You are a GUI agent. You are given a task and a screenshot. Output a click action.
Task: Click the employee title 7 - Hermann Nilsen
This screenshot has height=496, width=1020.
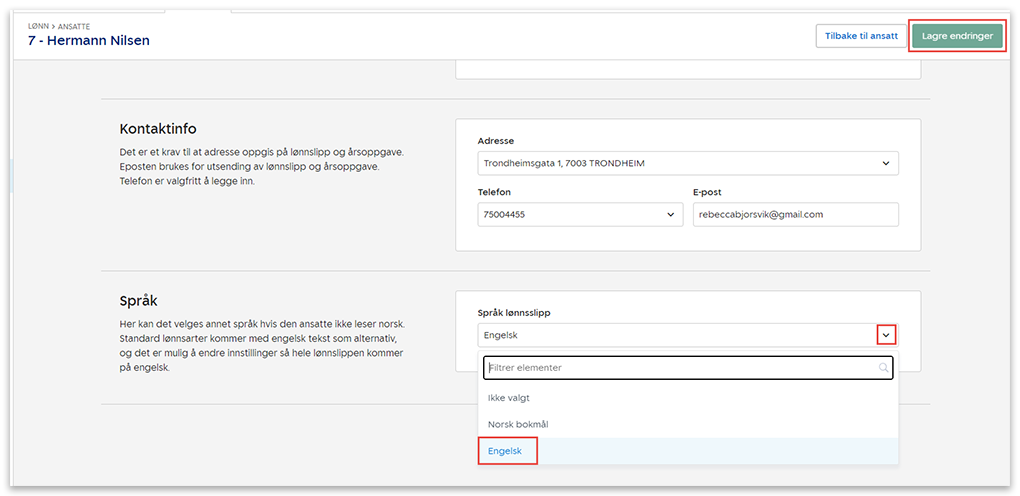click(x=89, y=41)
